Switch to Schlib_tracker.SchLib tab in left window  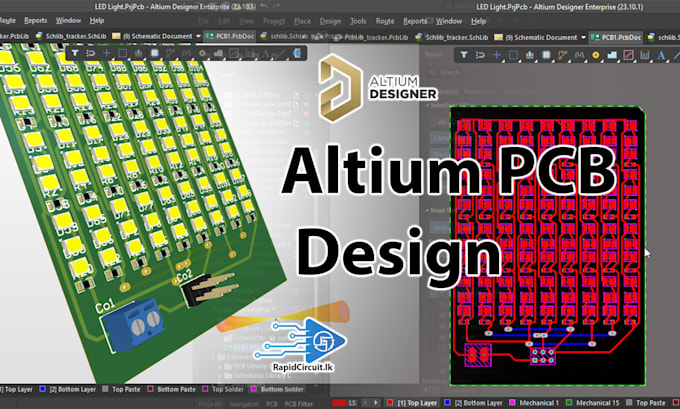(x=71, y=36)
